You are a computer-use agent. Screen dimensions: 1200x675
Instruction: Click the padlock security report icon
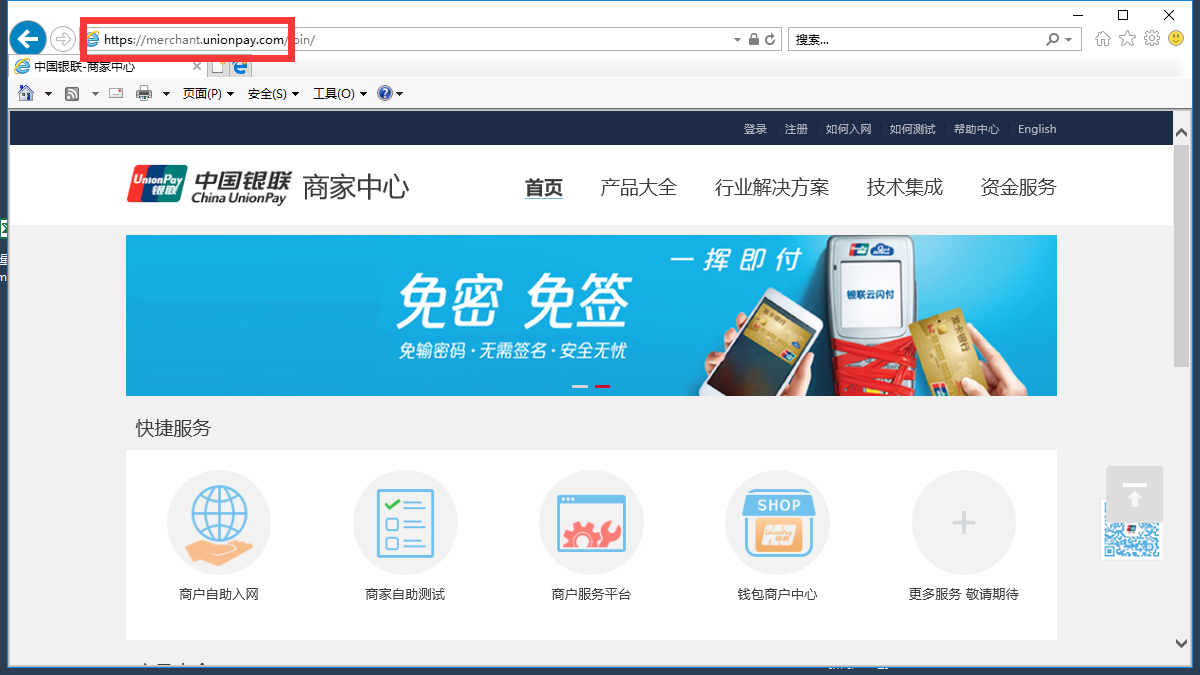point(754,40)
